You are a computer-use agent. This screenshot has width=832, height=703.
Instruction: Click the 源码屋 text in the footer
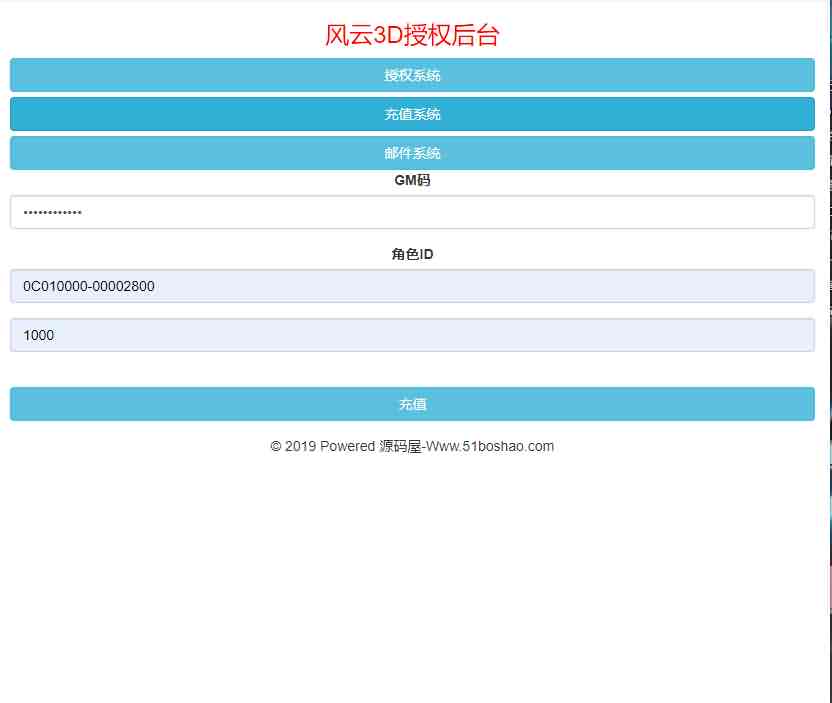(398, 446)
